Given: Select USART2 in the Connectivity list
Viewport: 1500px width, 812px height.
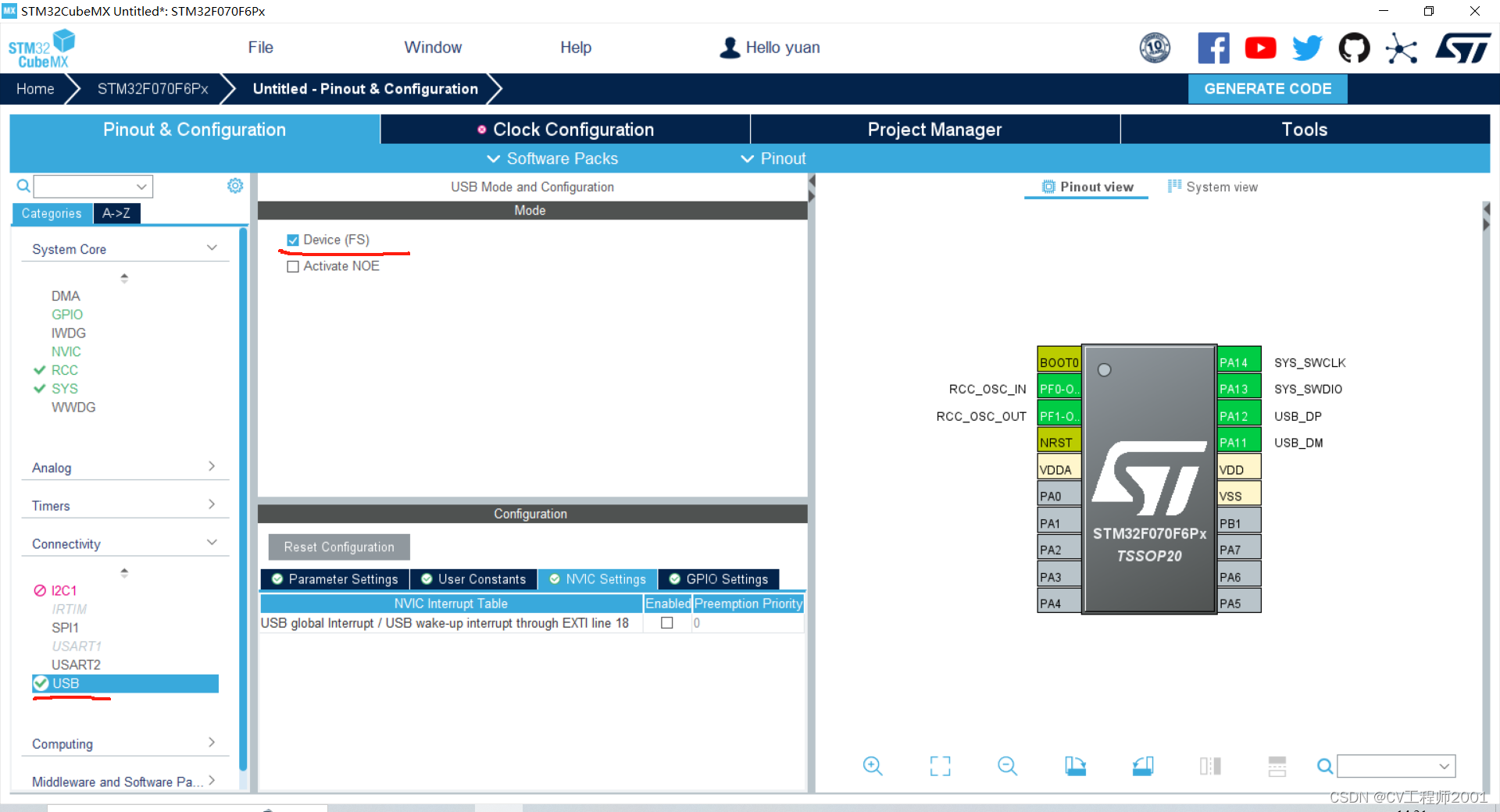Looking at the screenshot, I should click(76, 665).
